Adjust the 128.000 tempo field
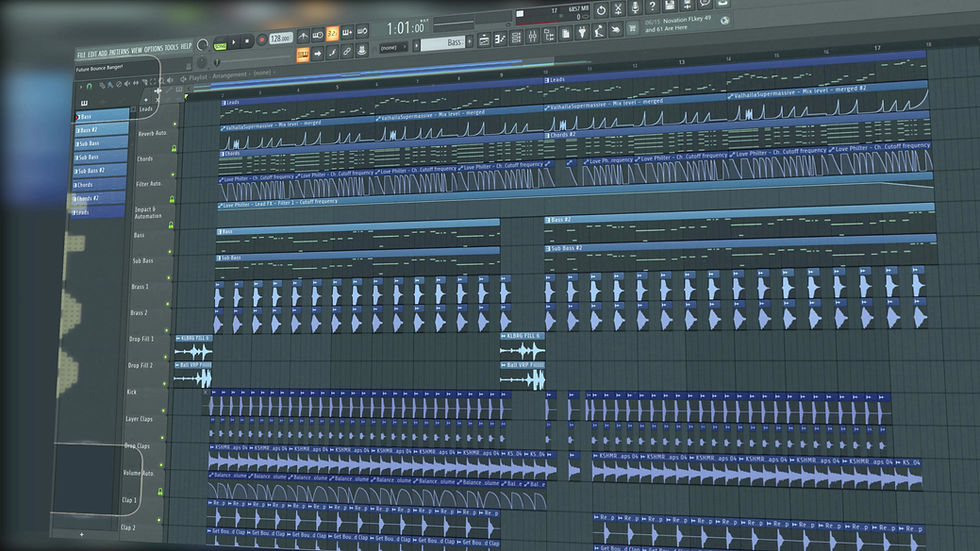 281,38
